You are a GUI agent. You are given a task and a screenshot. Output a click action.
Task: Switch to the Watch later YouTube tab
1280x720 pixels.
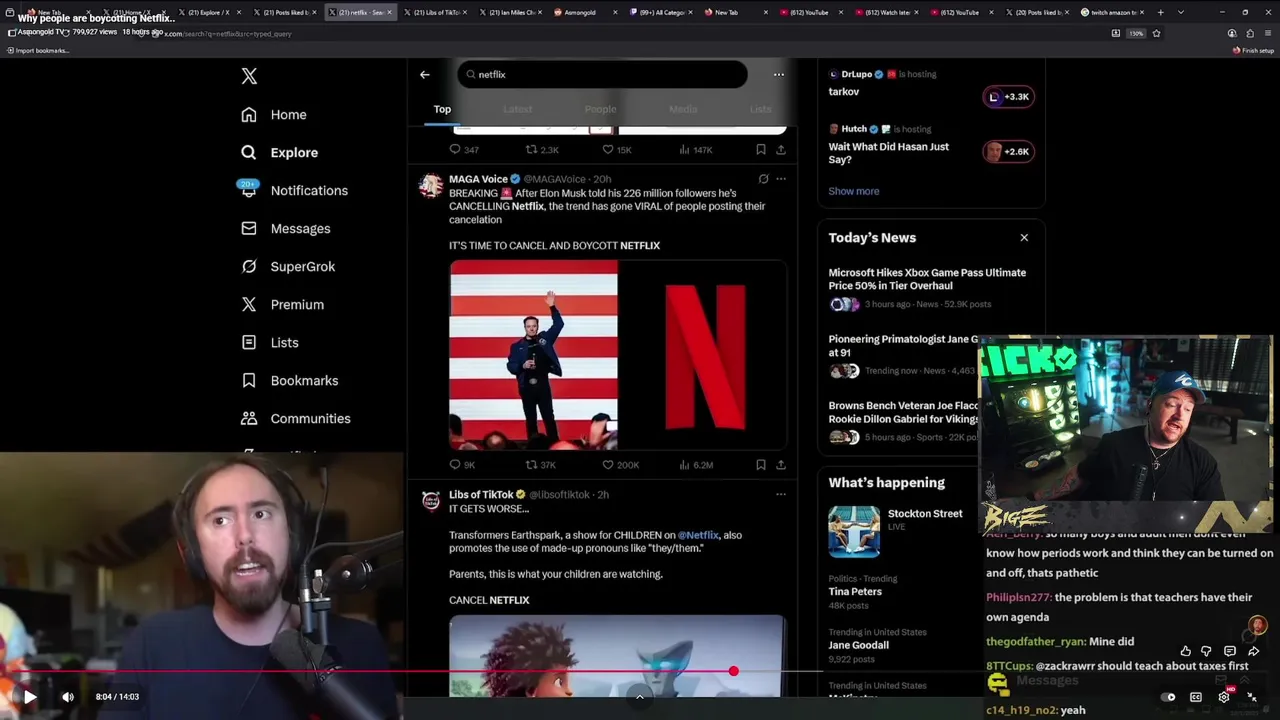tap(888, 12)
